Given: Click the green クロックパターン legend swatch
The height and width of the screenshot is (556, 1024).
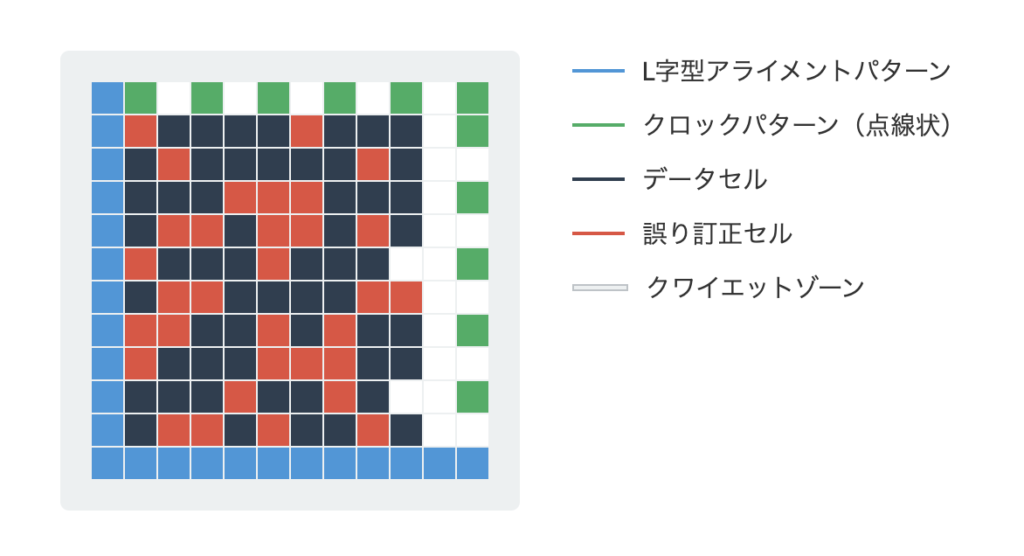Looking at the screenshot, I should click(x=599, y=126).
